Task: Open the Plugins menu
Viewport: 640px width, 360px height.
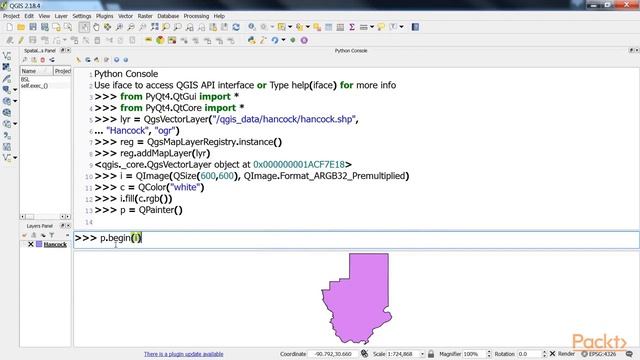Action: click(x=104, y=16)
